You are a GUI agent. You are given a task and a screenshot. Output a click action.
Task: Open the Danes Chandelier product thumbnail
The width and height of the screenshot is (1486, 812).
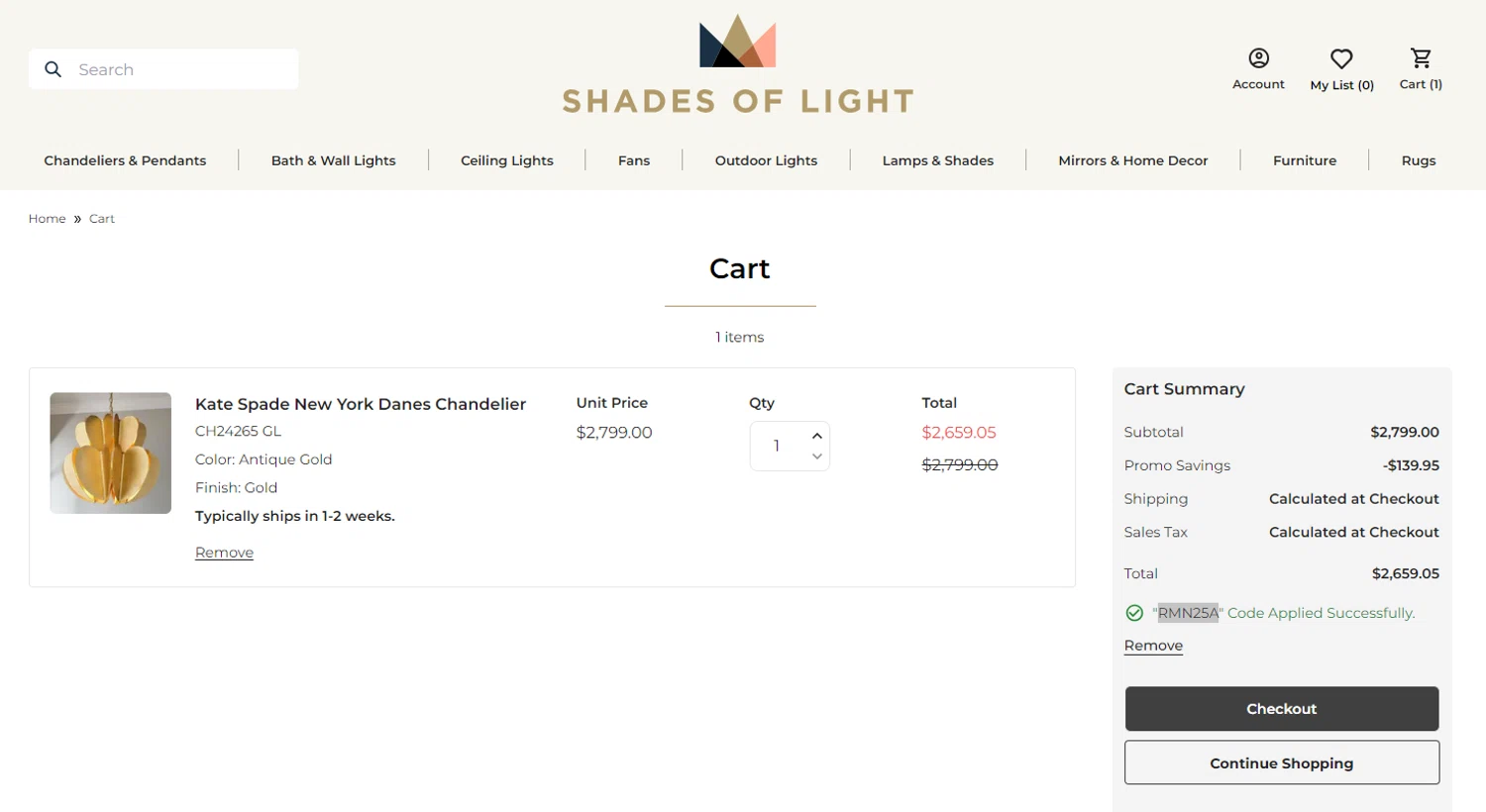click(x=111, y=453)
